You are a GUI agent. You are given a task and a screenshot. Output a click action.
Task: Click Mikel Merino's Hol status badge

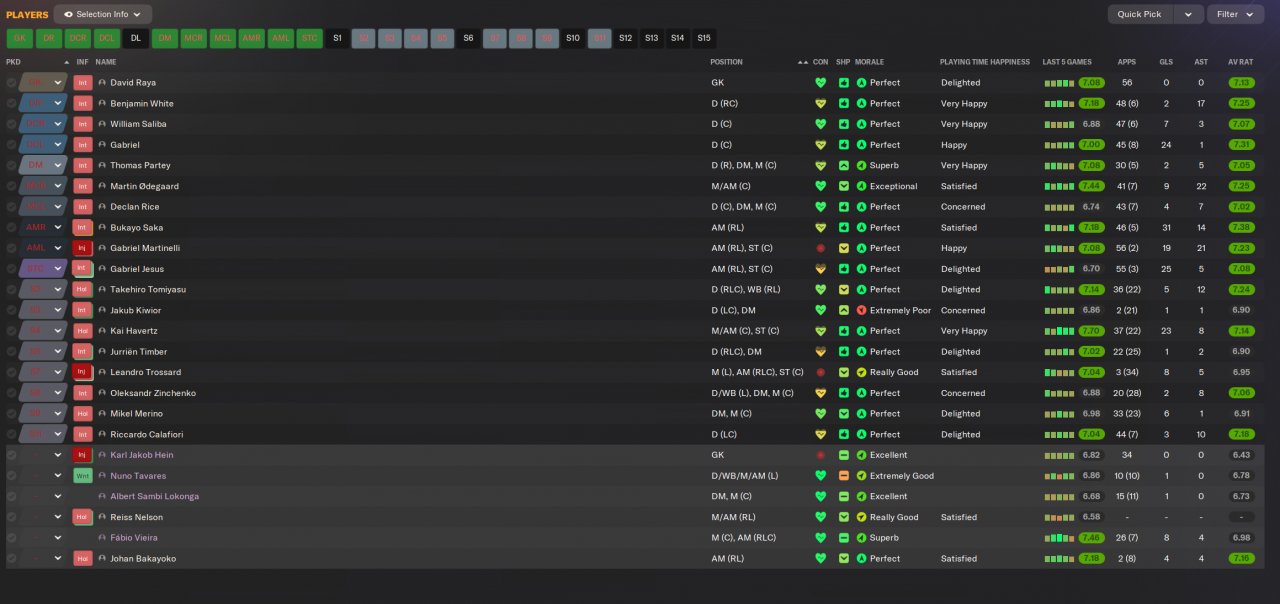click(x=83, y=414)
